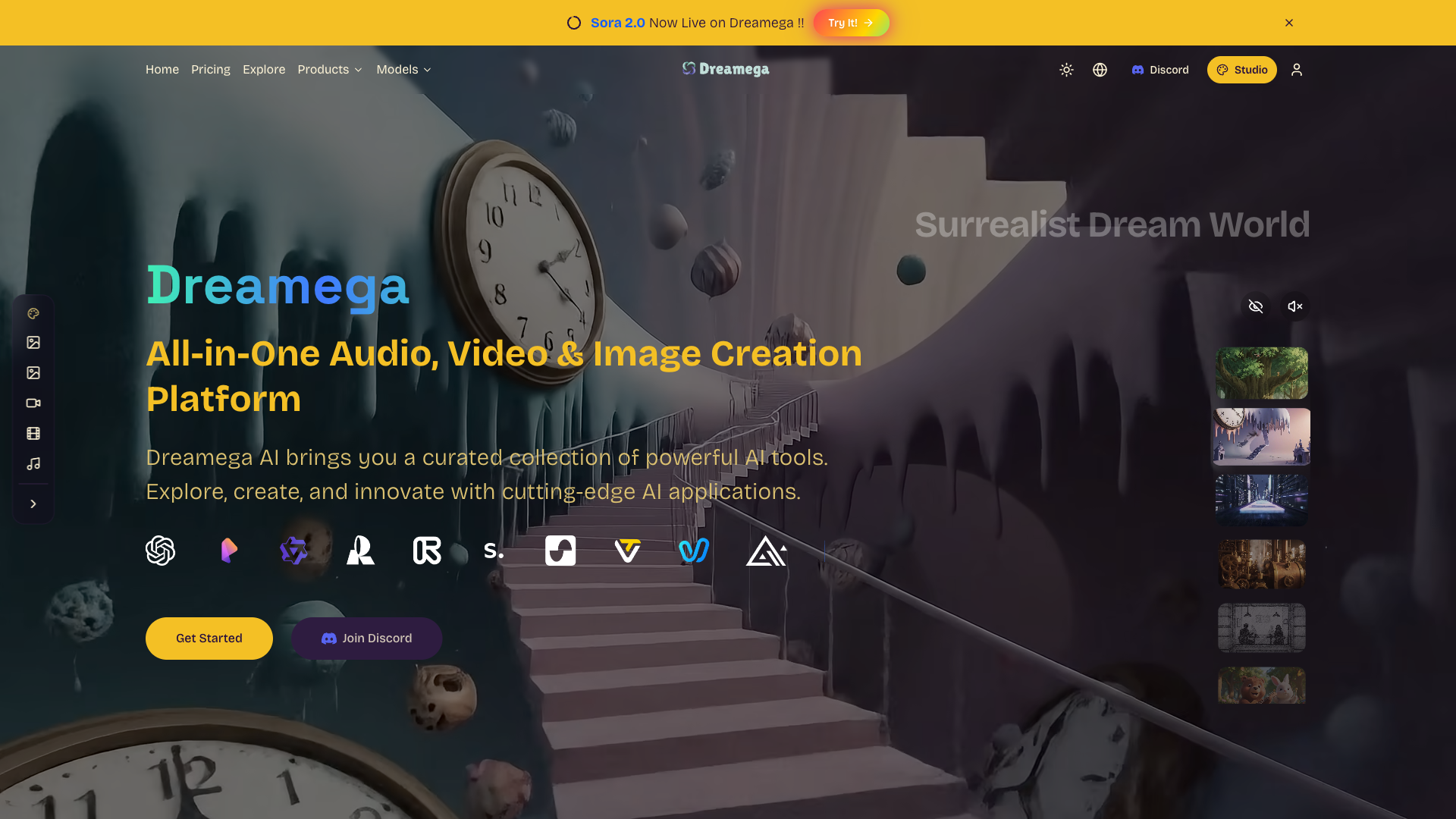Open the language globe selector
The width and height of the screenshot is (1456, 819).
point(1100,70)
